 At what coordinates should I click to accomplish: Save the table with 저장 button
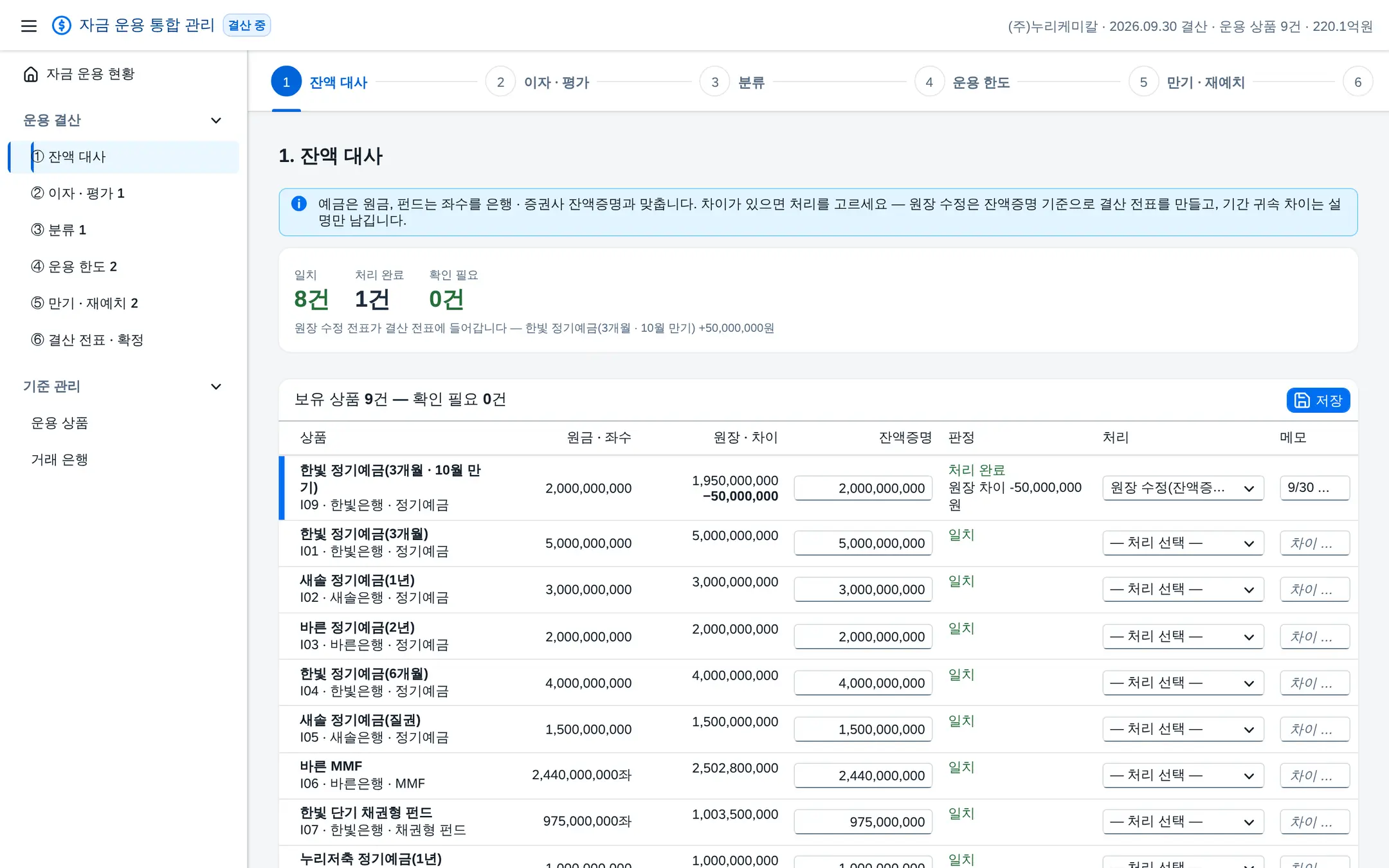pos(1318,401)
